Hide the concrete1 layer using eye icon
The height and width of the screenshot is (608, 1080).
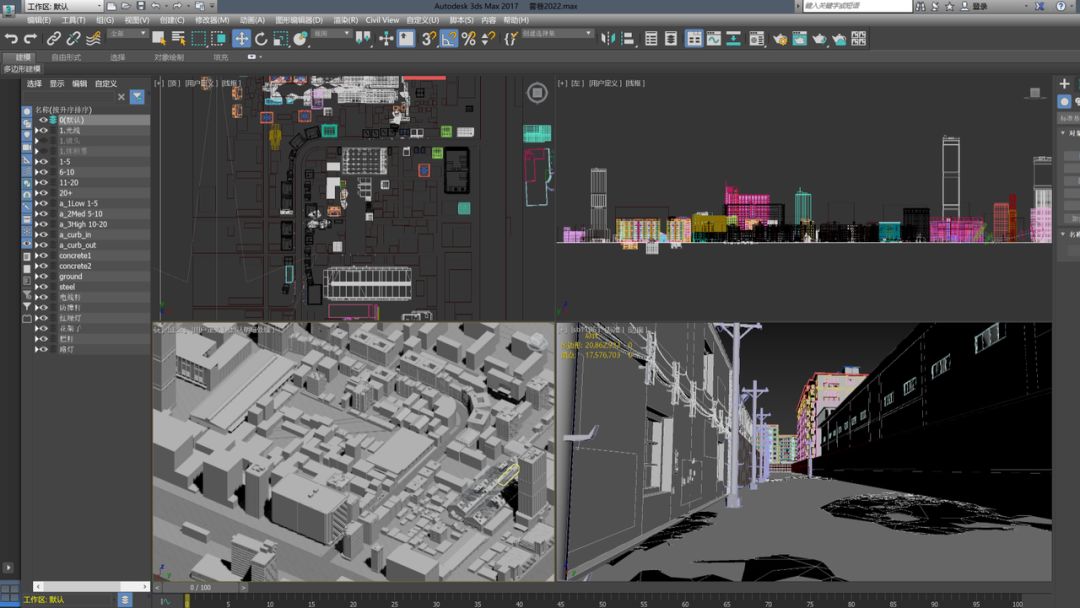click(43, 256)
